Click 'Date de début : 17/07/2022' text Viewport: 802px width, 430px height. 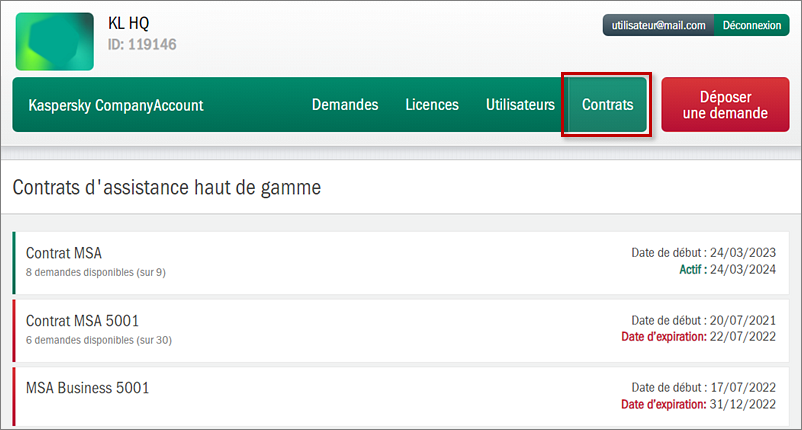(x=703, y=388)
